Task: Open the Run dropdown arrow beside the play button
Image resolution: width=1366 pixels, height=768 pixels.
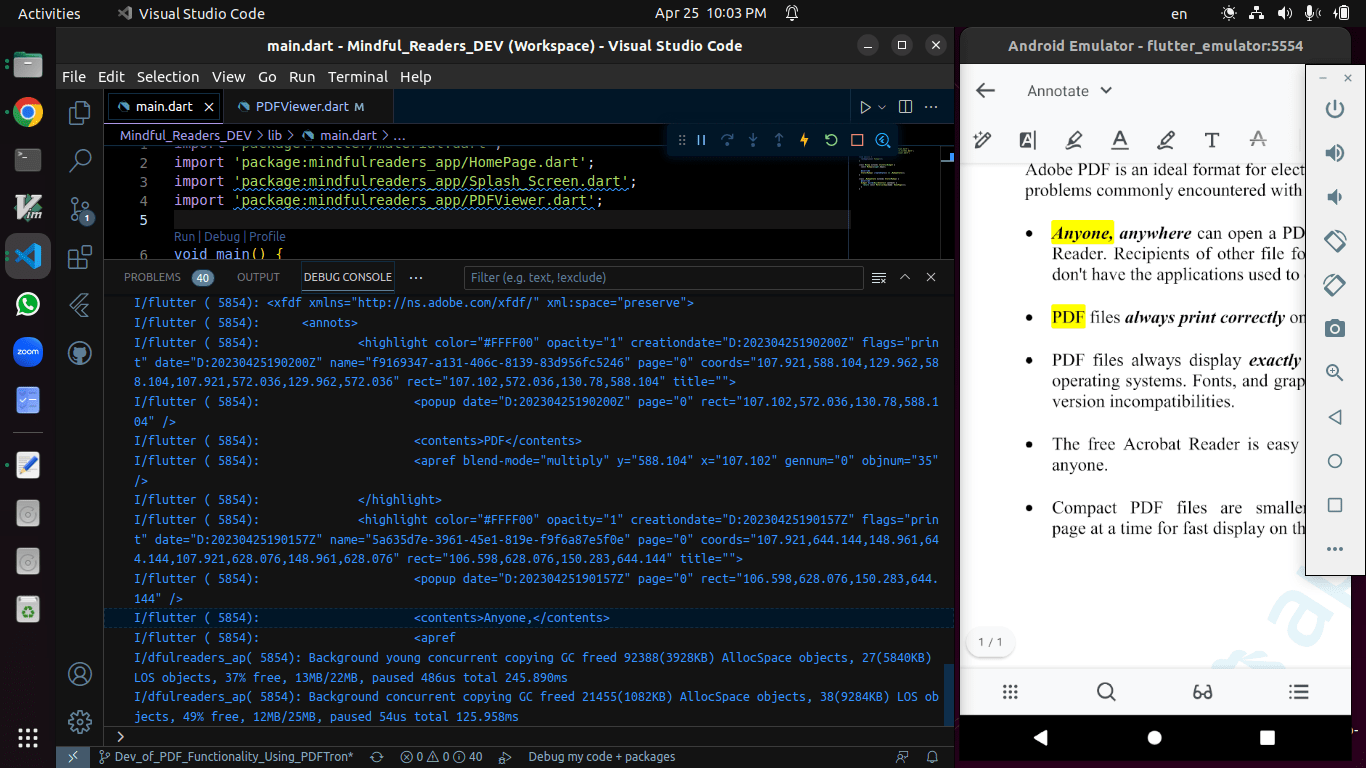Action: click(x=882, y=107)
